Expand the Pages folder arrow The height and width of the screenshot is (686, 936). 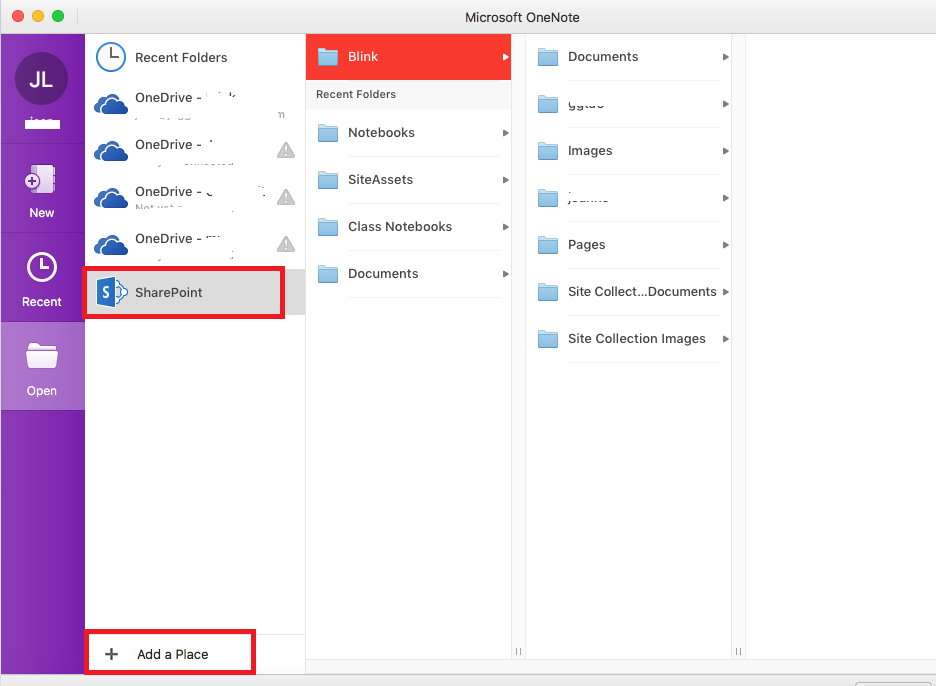pos(726,245)
